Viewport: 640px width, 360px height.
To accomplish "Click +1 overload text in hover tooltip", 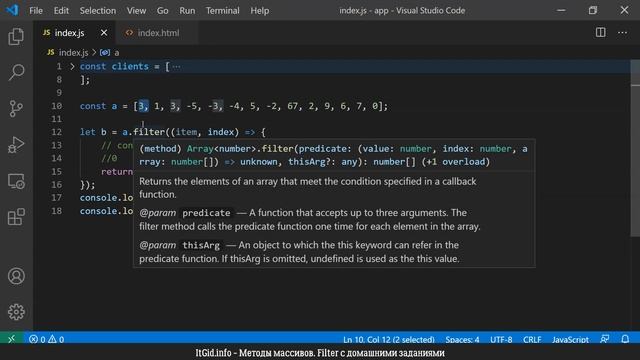I will click(456, 162).
